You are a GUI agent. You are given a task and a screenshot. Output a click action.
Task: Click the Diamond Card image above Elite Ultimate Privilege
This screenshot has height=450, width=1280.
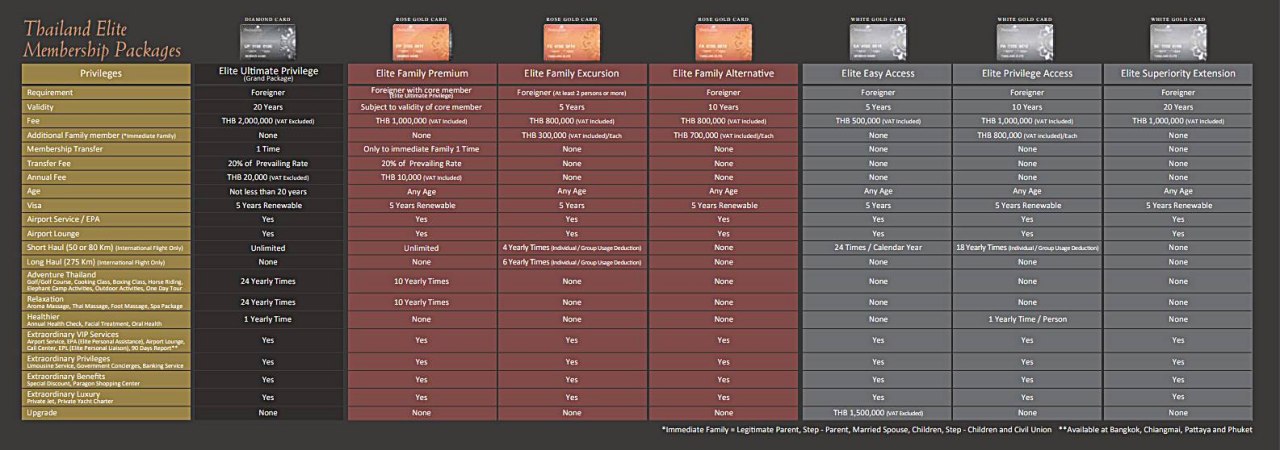pyautogui.click(x=268, y=42)
